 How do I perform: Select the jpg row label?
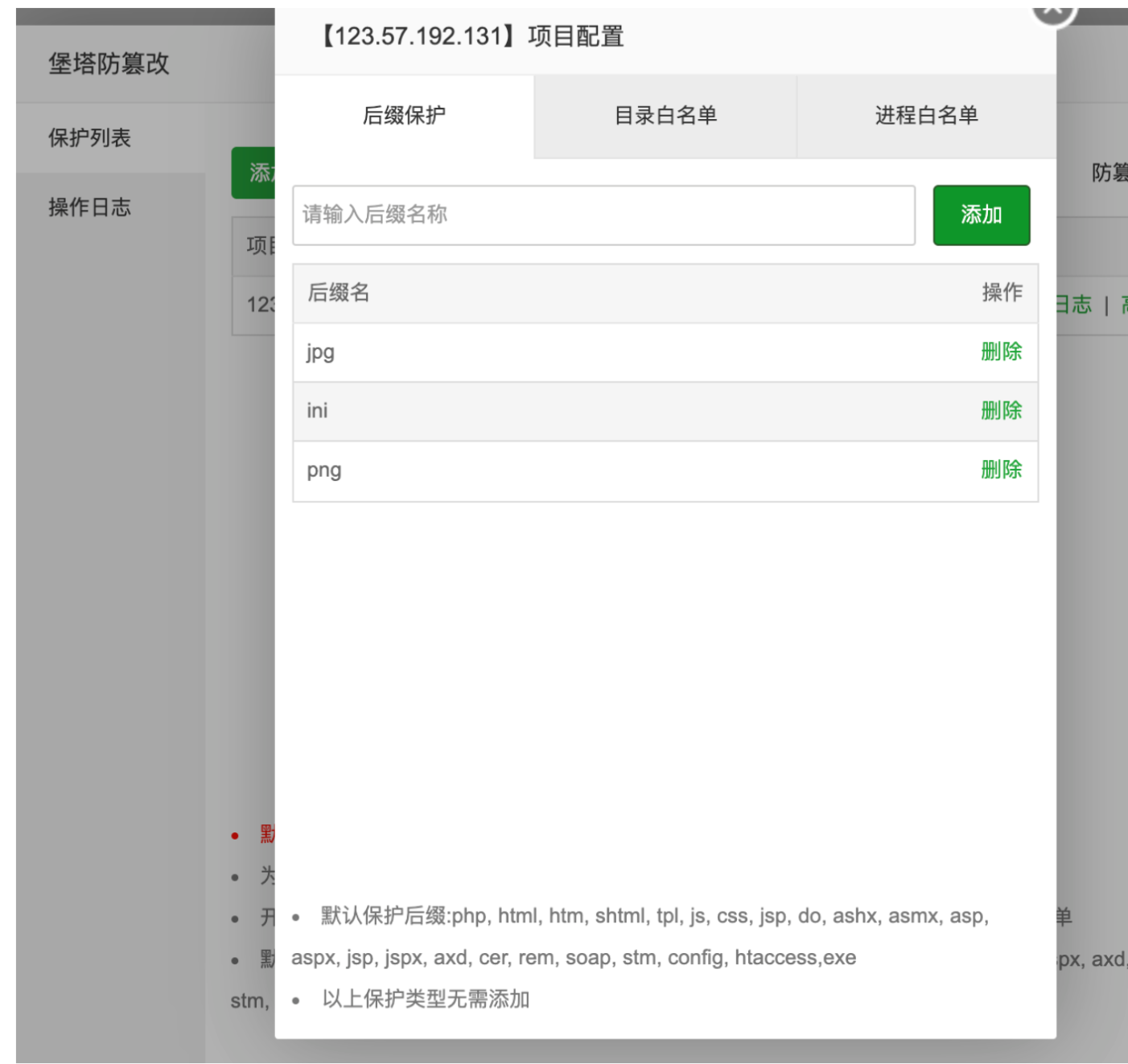[320, 352]
